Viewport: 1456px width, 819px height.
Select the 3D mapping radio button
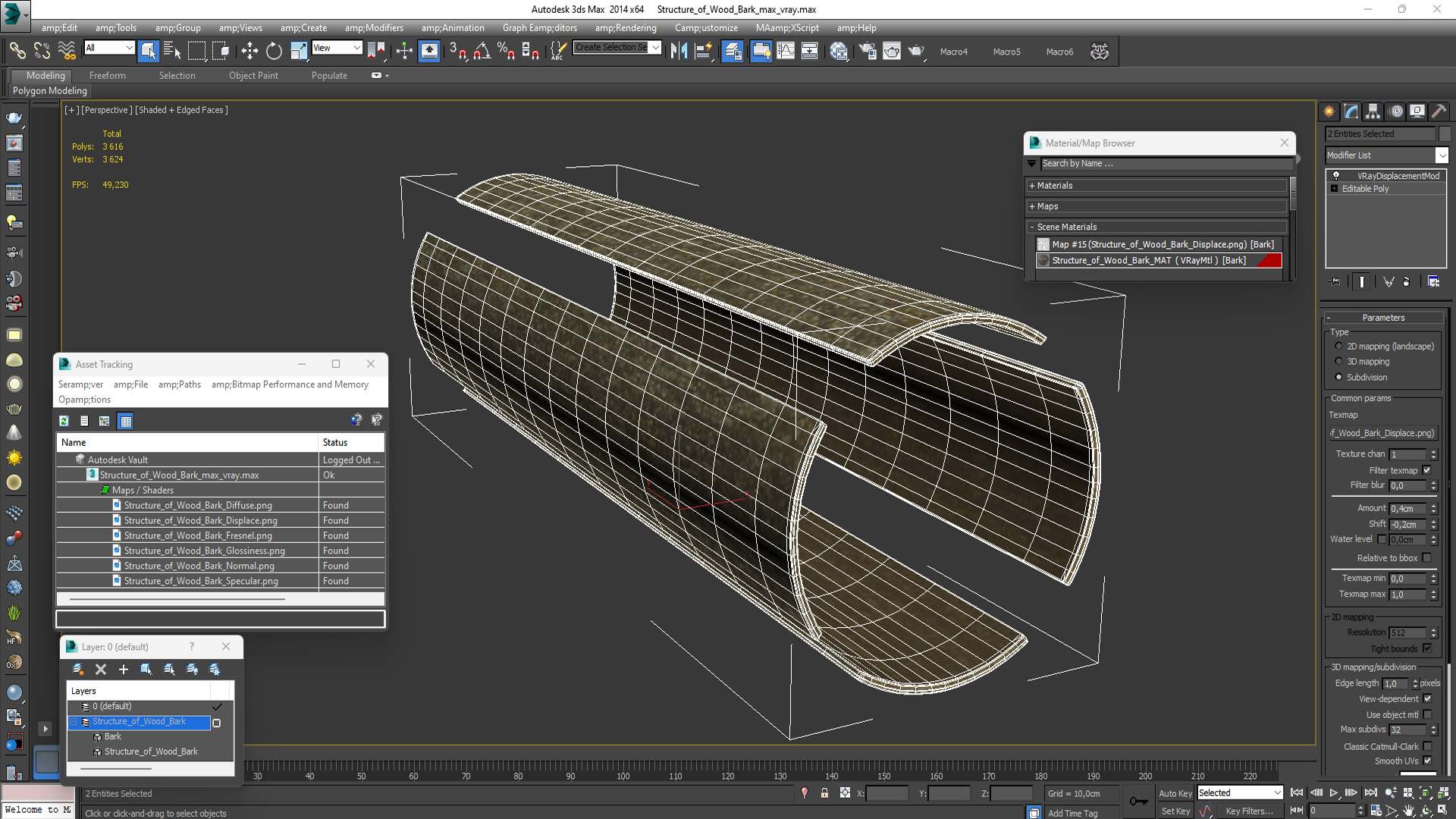(x=1338, y=362)
